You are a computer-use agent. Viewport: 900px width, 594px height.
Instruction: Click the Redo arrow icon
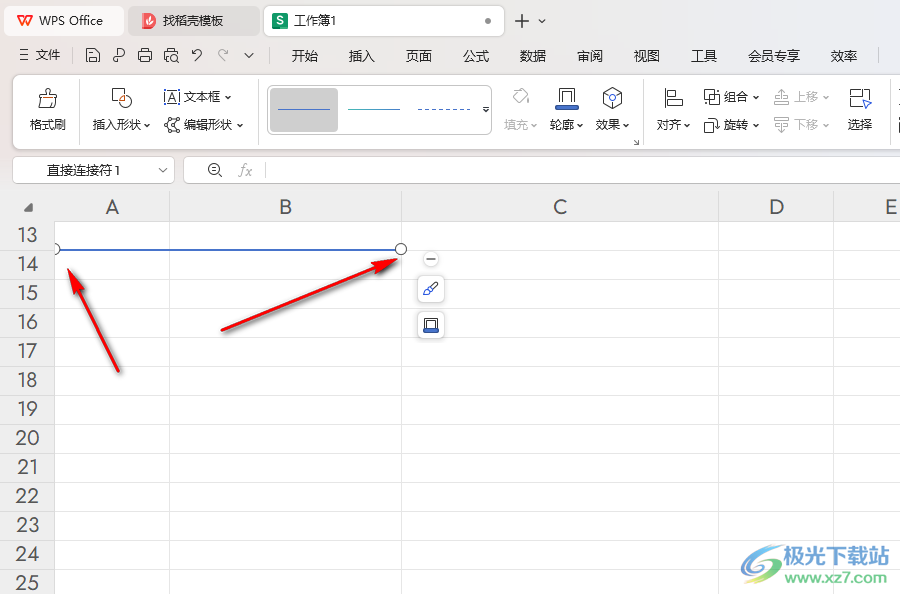tap(223, 55)
